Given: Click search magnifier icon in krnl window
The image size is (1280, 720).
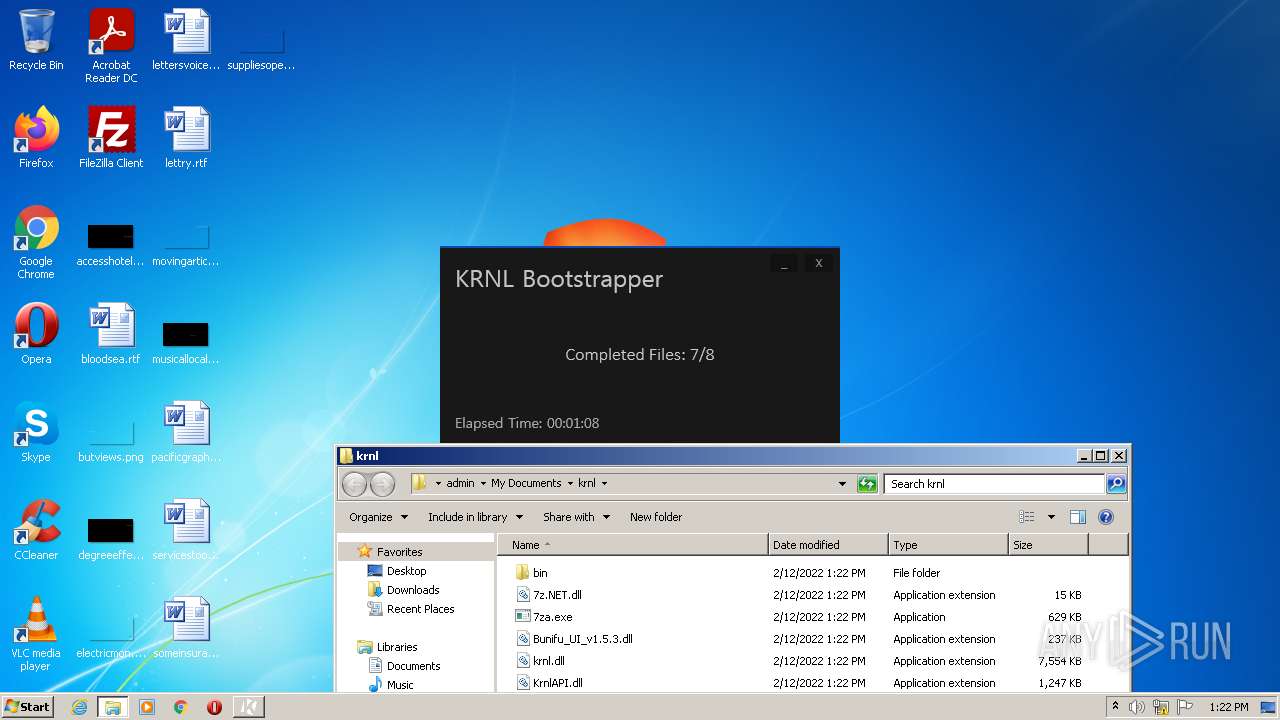Looking at the screenshot, I should (x=1116, y=484).
